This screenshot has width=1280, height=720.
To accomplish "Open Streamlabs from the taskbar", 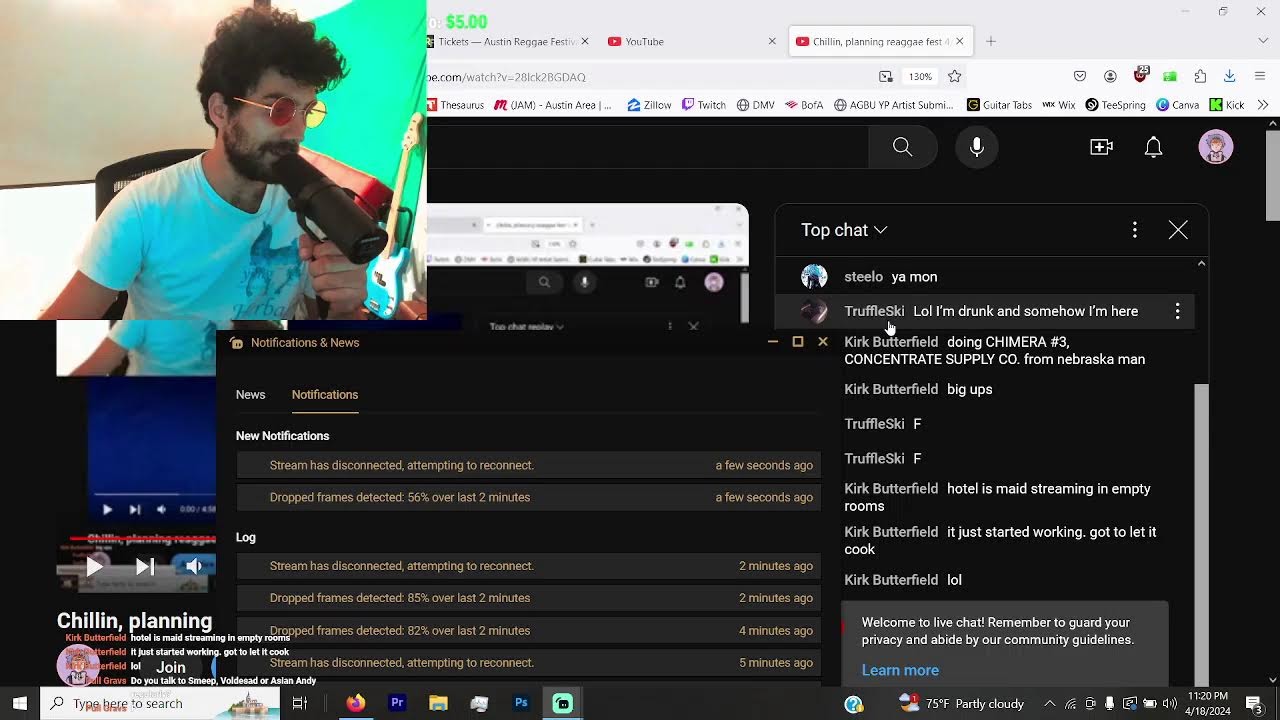I will (x=562, y=703).
